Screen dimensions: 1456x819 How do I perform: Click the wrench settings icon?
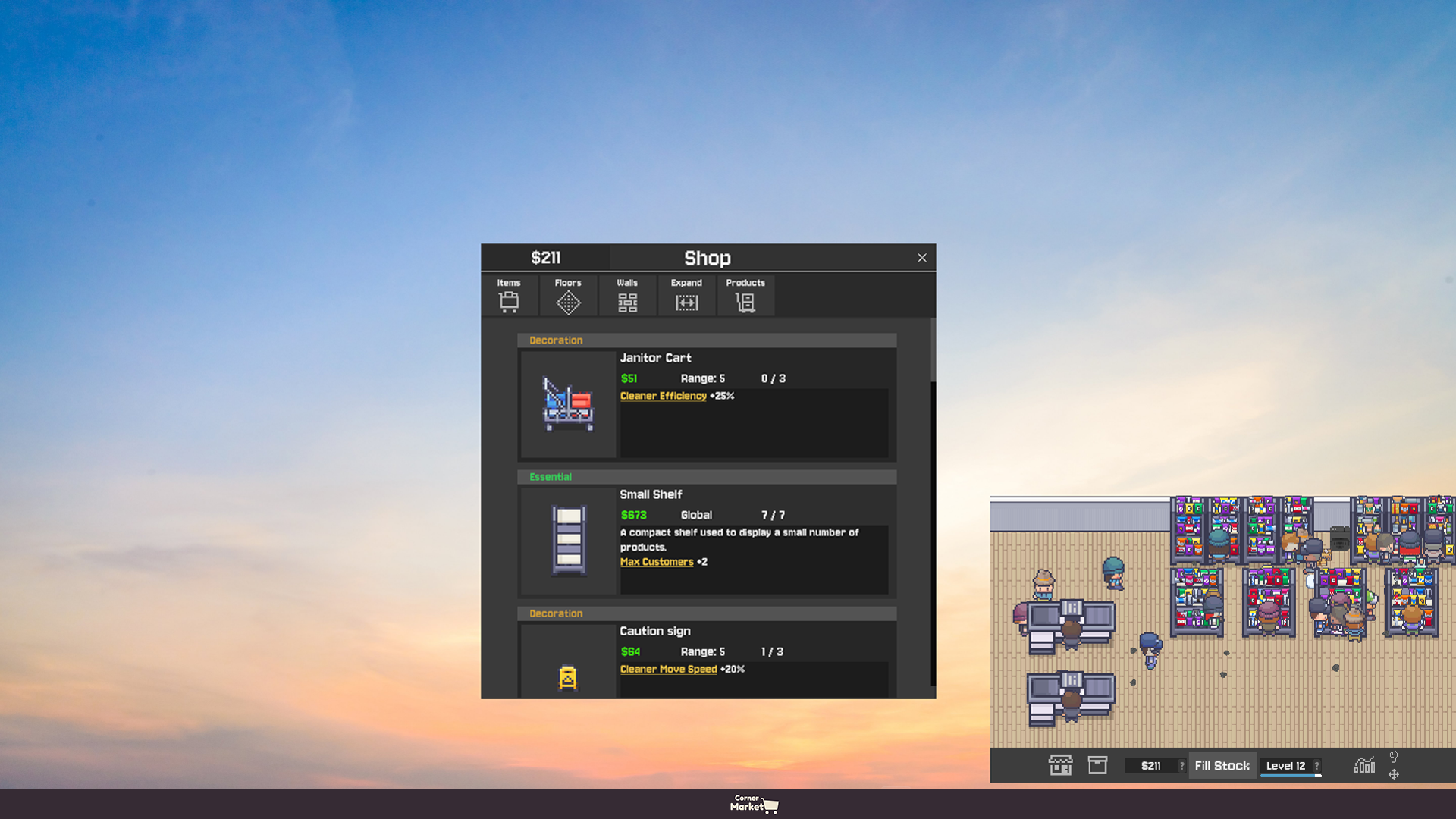(1395, 756)
